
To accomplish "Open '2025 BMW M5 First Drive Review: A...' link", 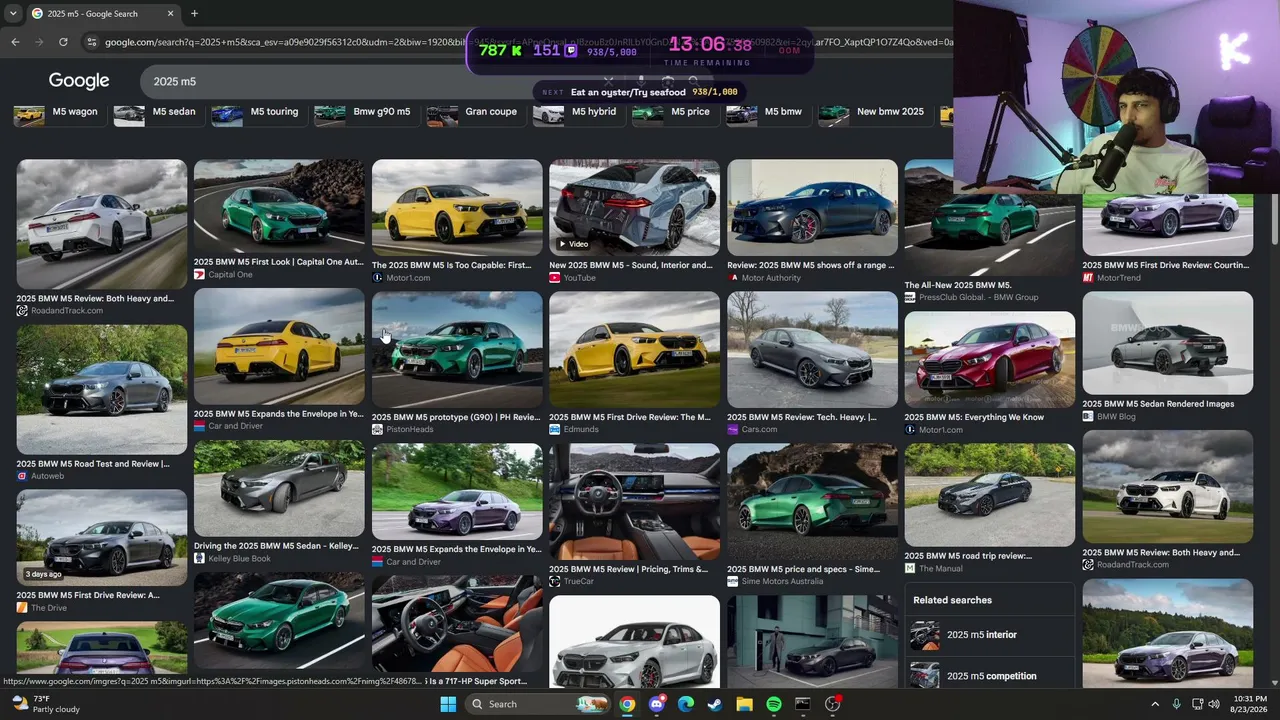I will tap(88, 596).
